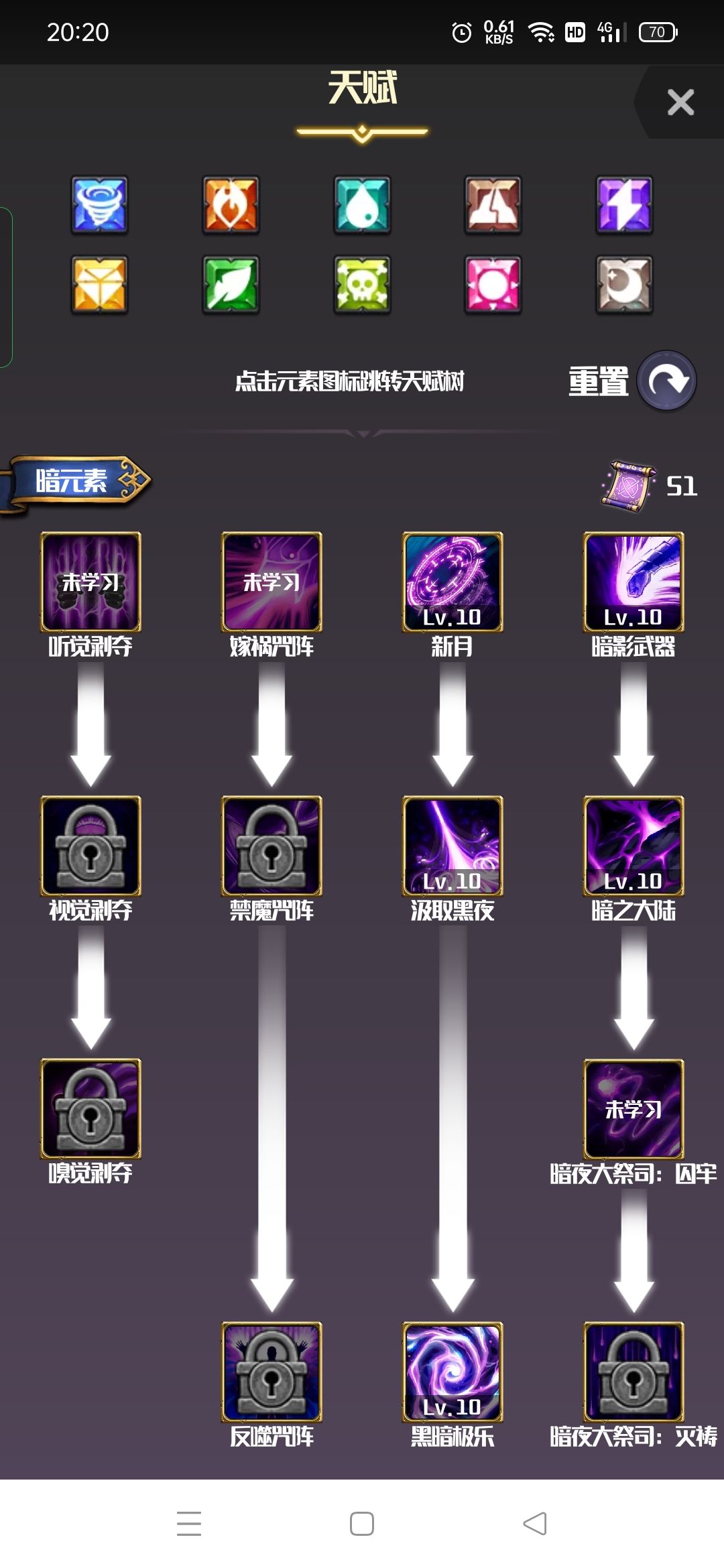The width and height of the screenshot is (724, 1568).
Task: Select the Lv.10 黑暗极乐 vortex skill
Action: click(x=452, y=1372)
